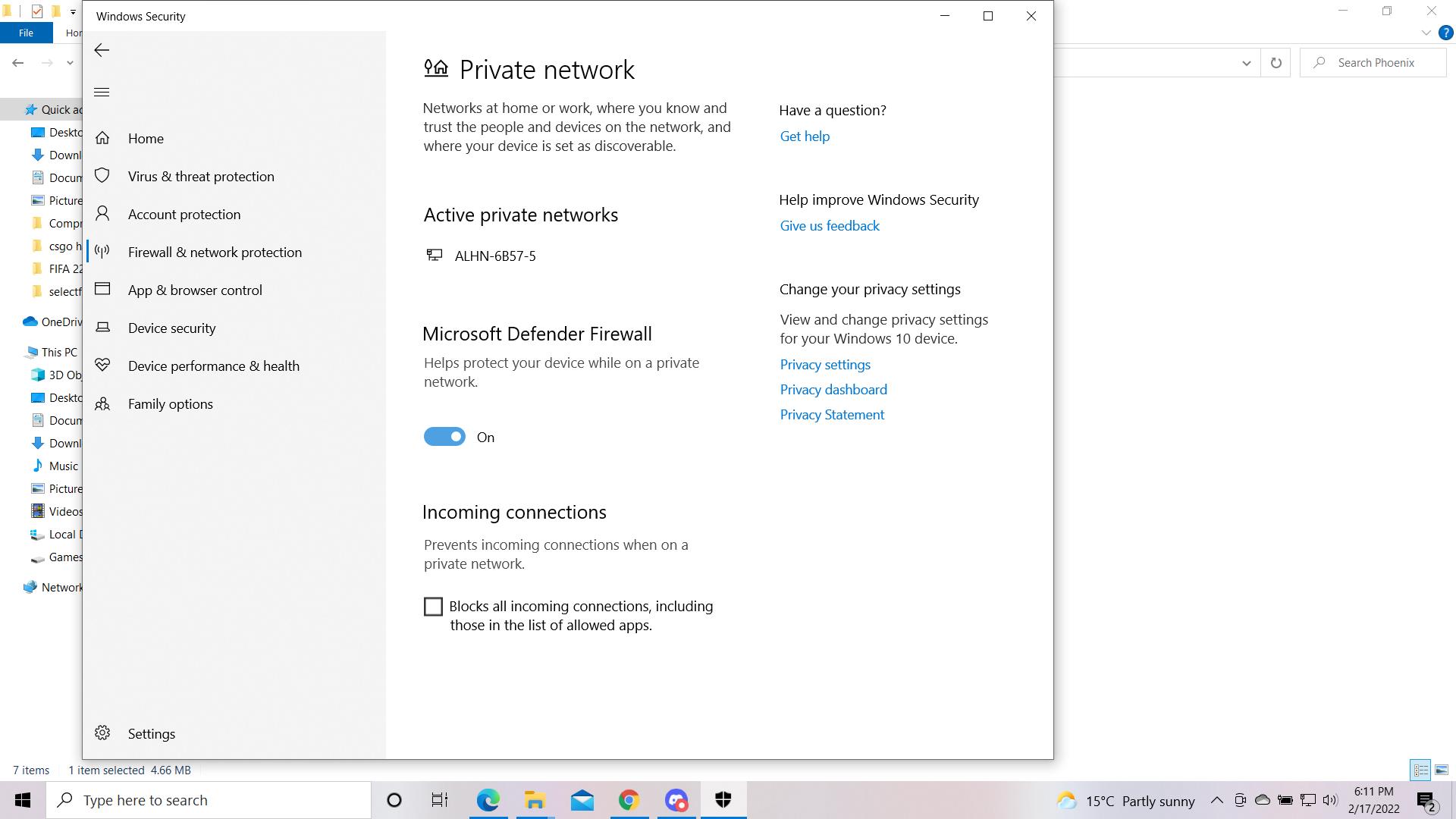Select Family options in sidebar
The width and height of the screenshot is (1456, 819).
coord(170,403)
